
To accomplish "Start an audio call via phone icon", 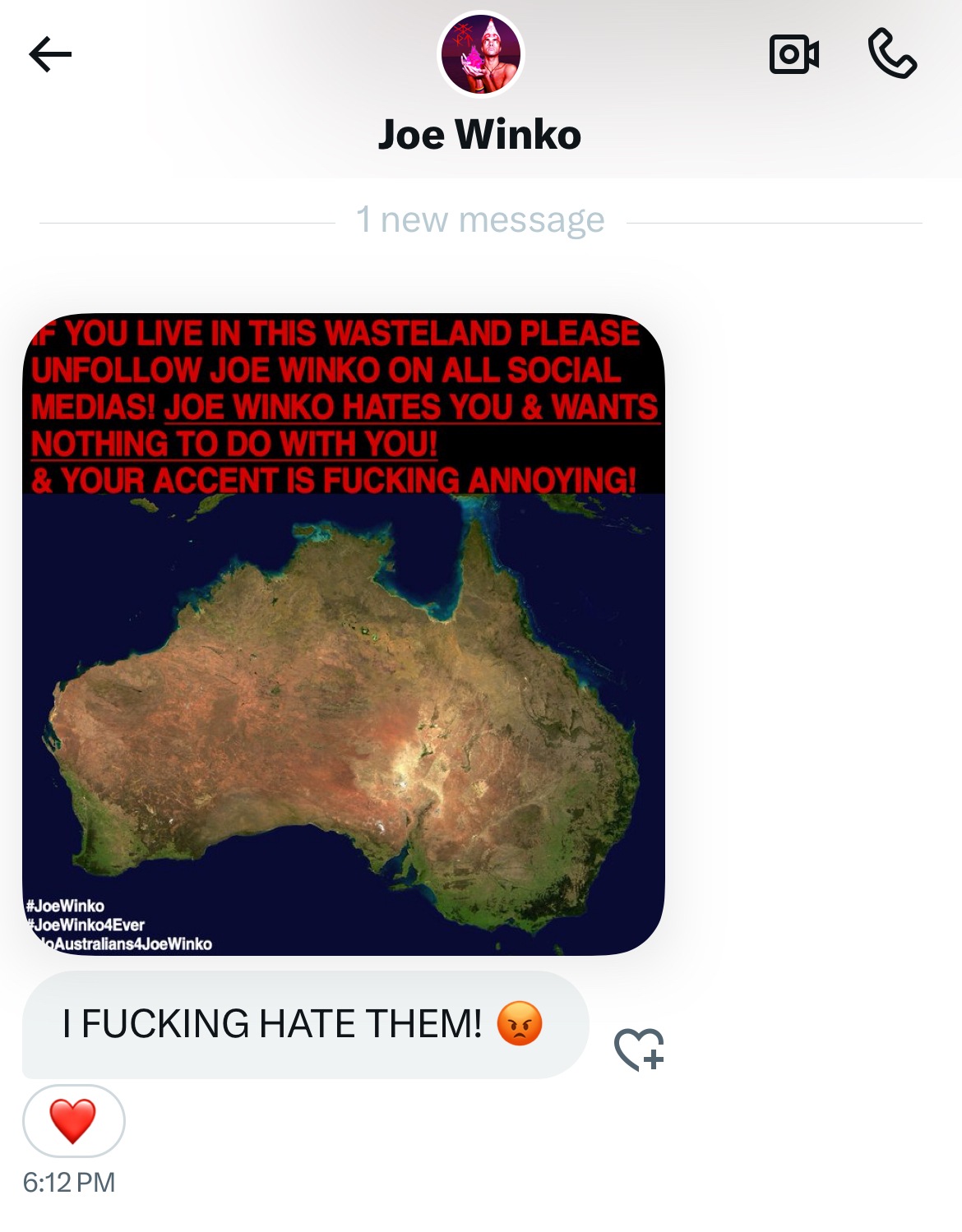I will pyautogui.click(x=892, y=54).
